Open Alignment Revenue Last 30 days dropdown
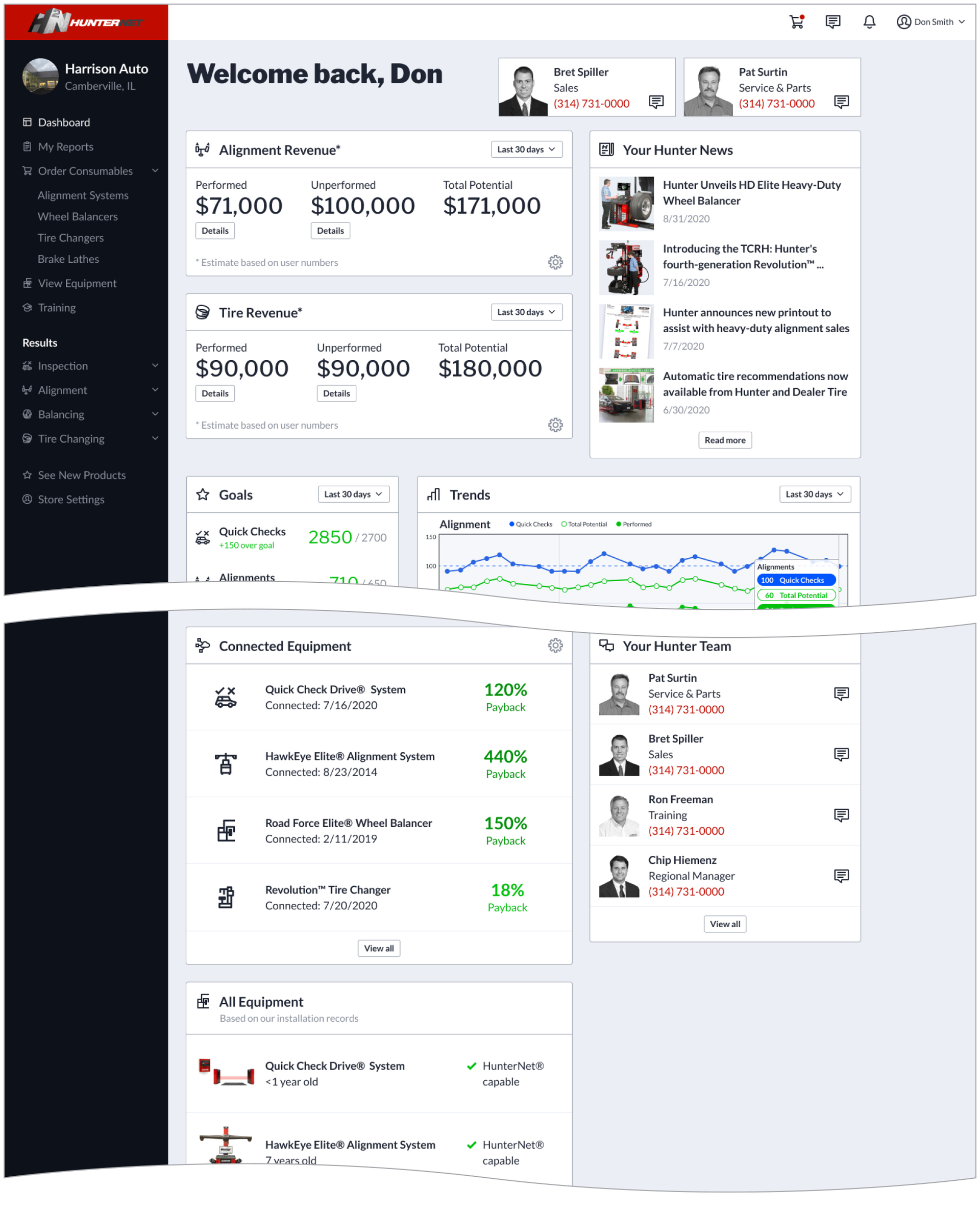Screen dimensions: 980x1214 [526, 150]
